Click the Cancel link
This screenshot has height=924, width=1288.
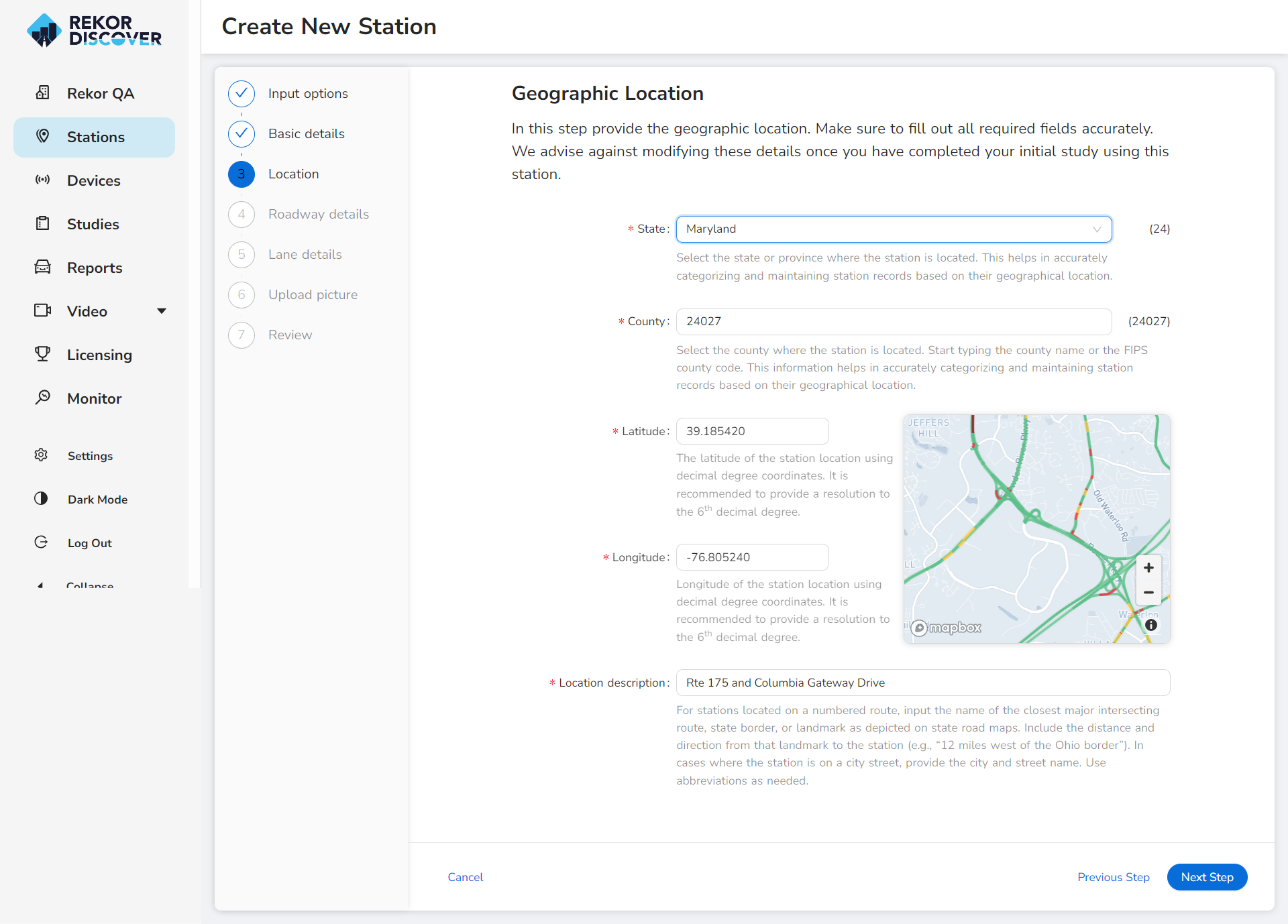pyautogui.click(x=465, y=877)
